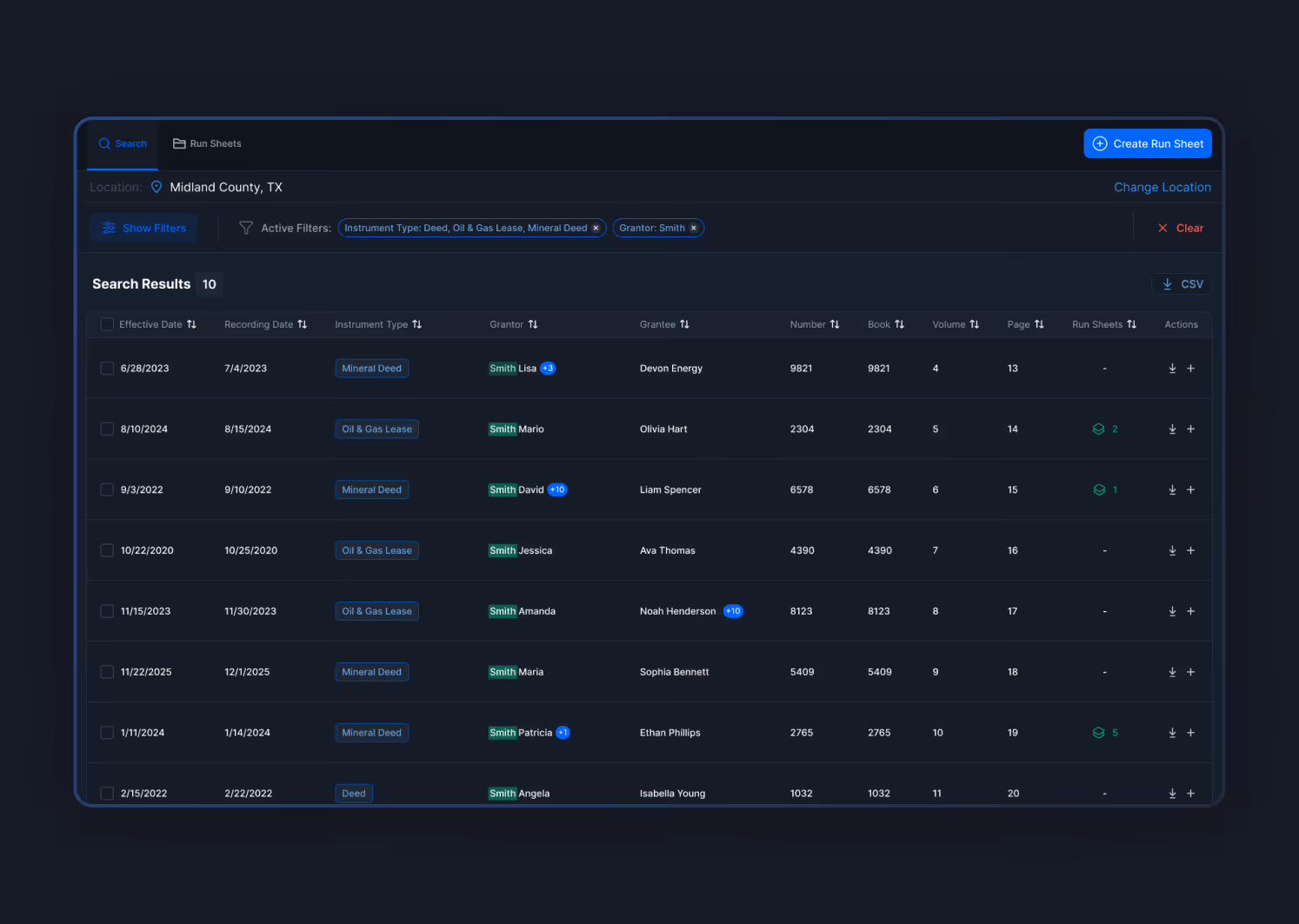Viewport: 1299px width, 924px height.
Task: Switch to the Run Sheets tab
Action: pos(207,144)
